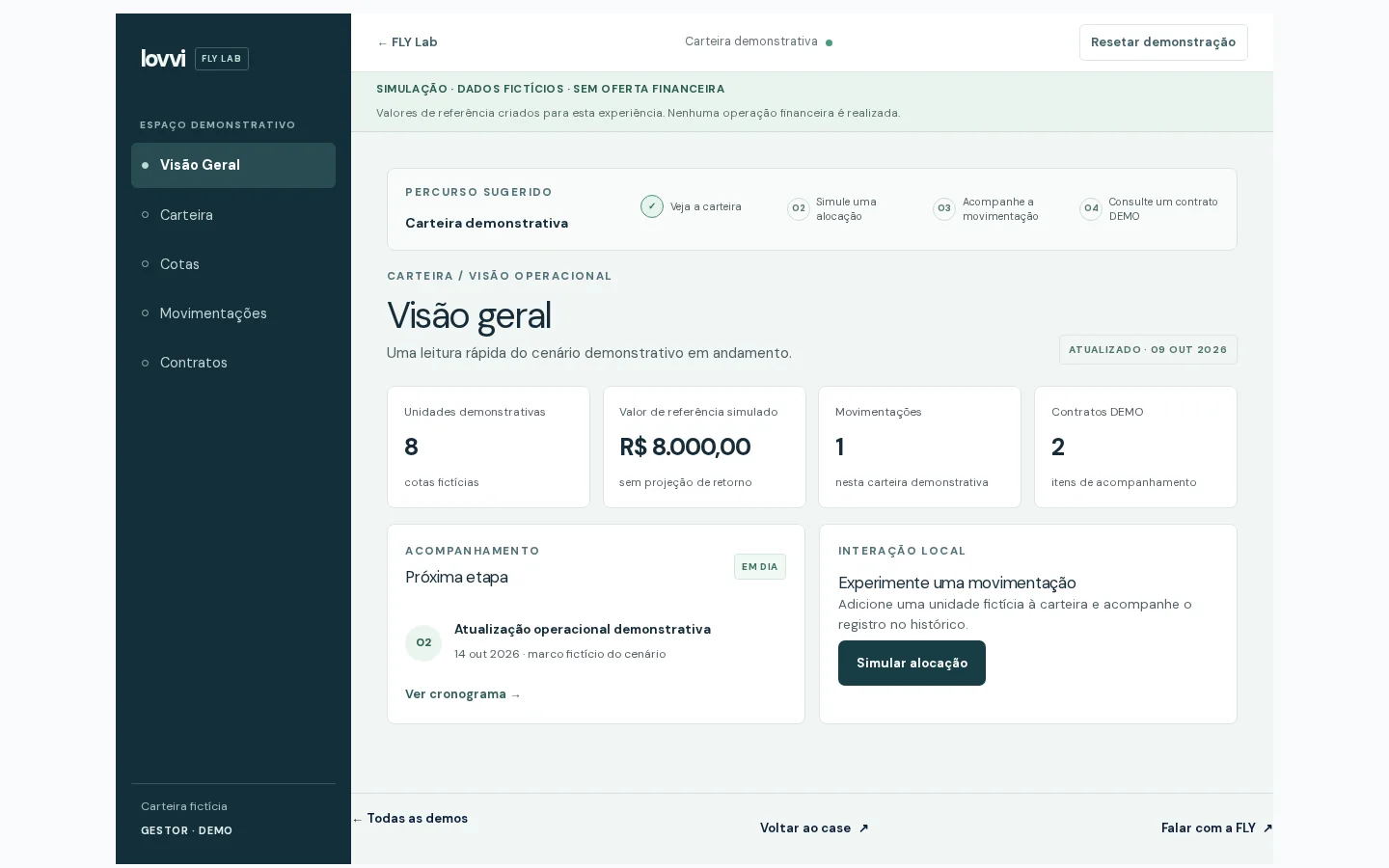Click R$ 8.000,00 value

click(x=685, y=448)
